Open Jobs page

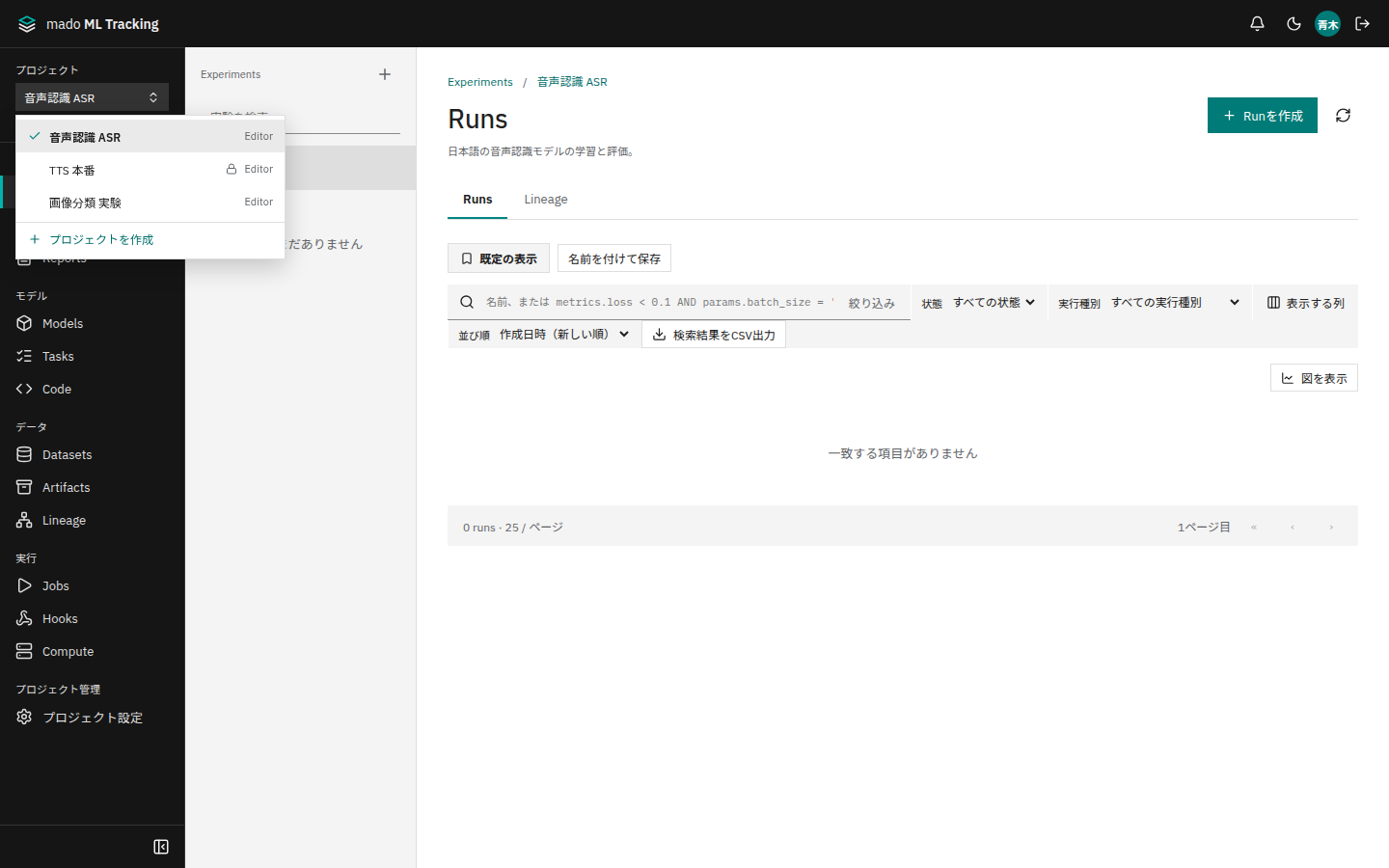93,585
